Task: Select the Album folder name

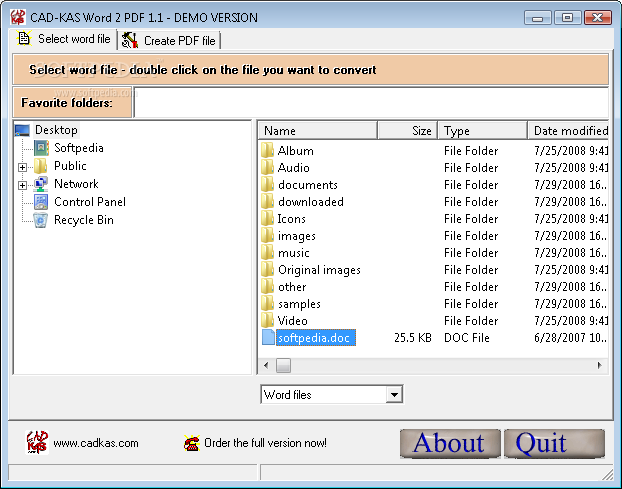Action: (296, 151)
